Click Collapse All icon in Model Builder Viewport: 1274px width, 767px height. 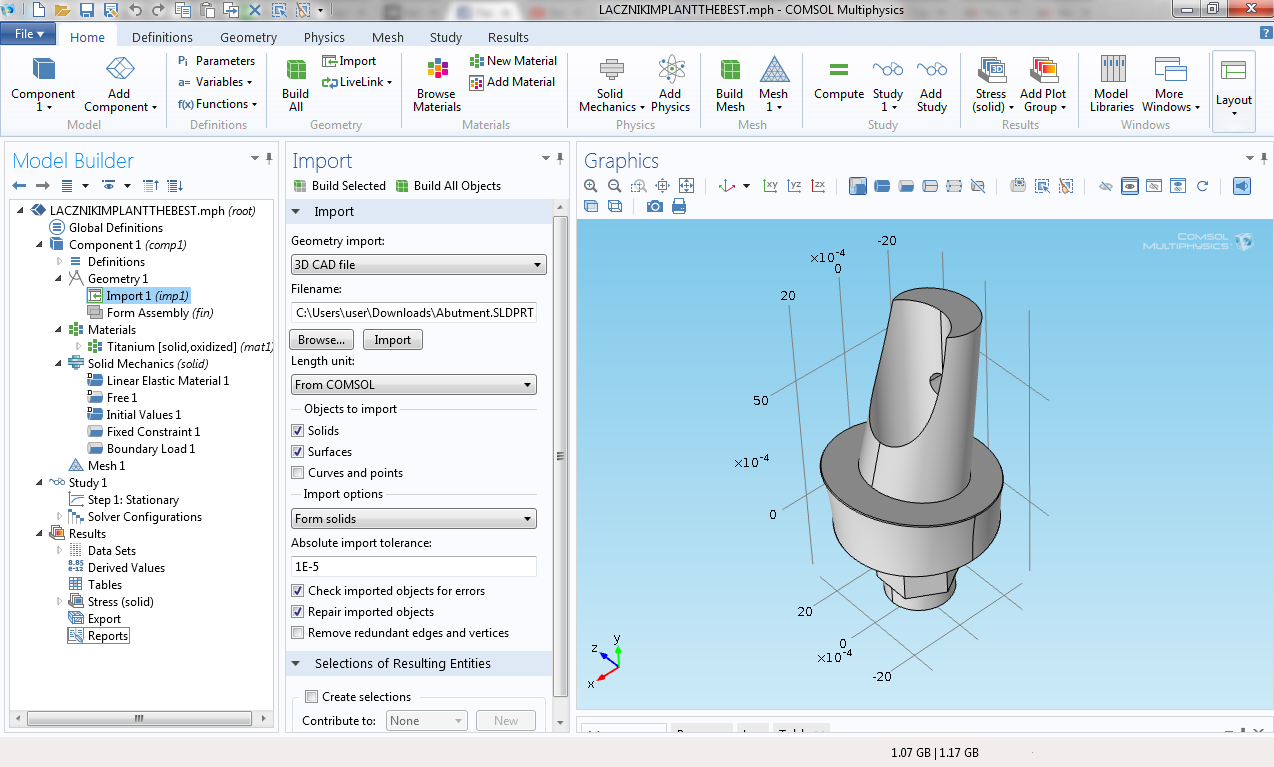[x=151, y=186]
